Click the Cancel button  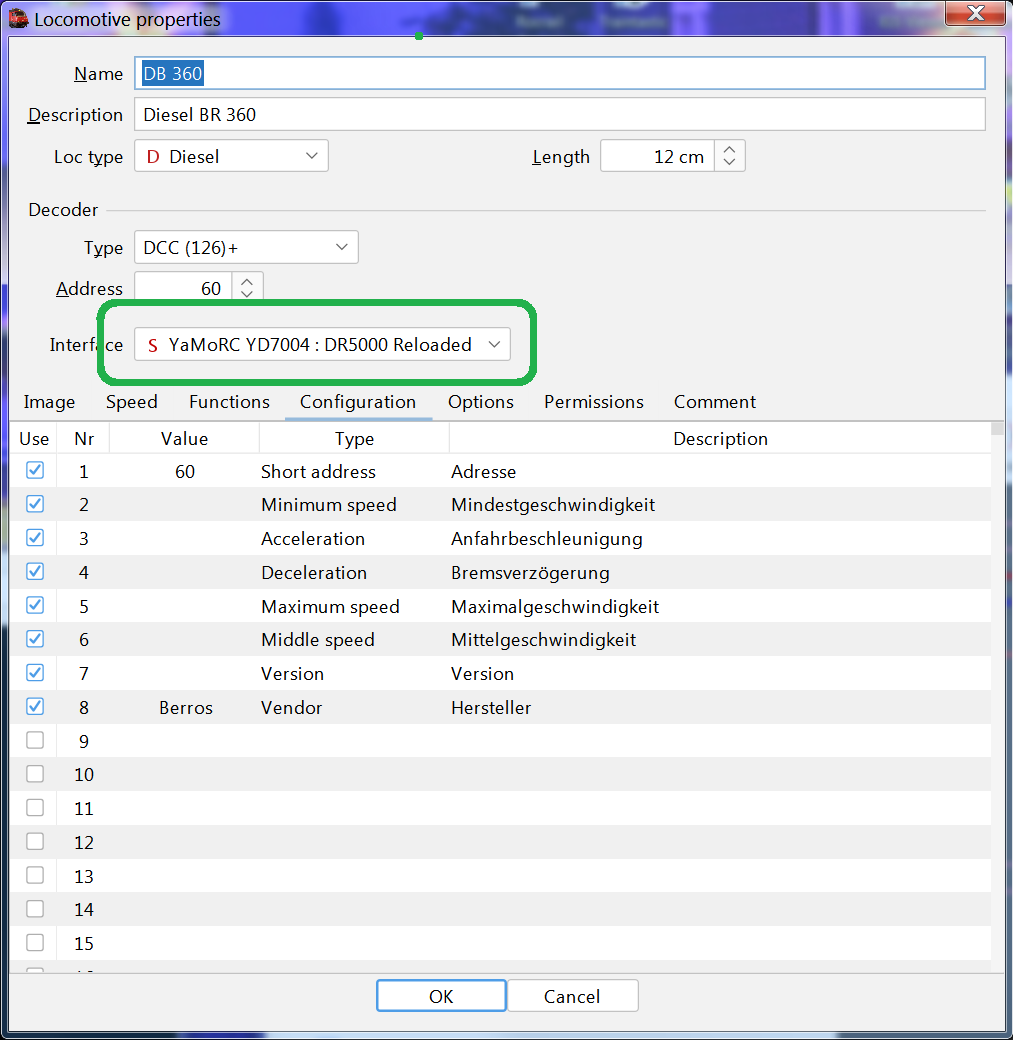click(x=572, y=996)
